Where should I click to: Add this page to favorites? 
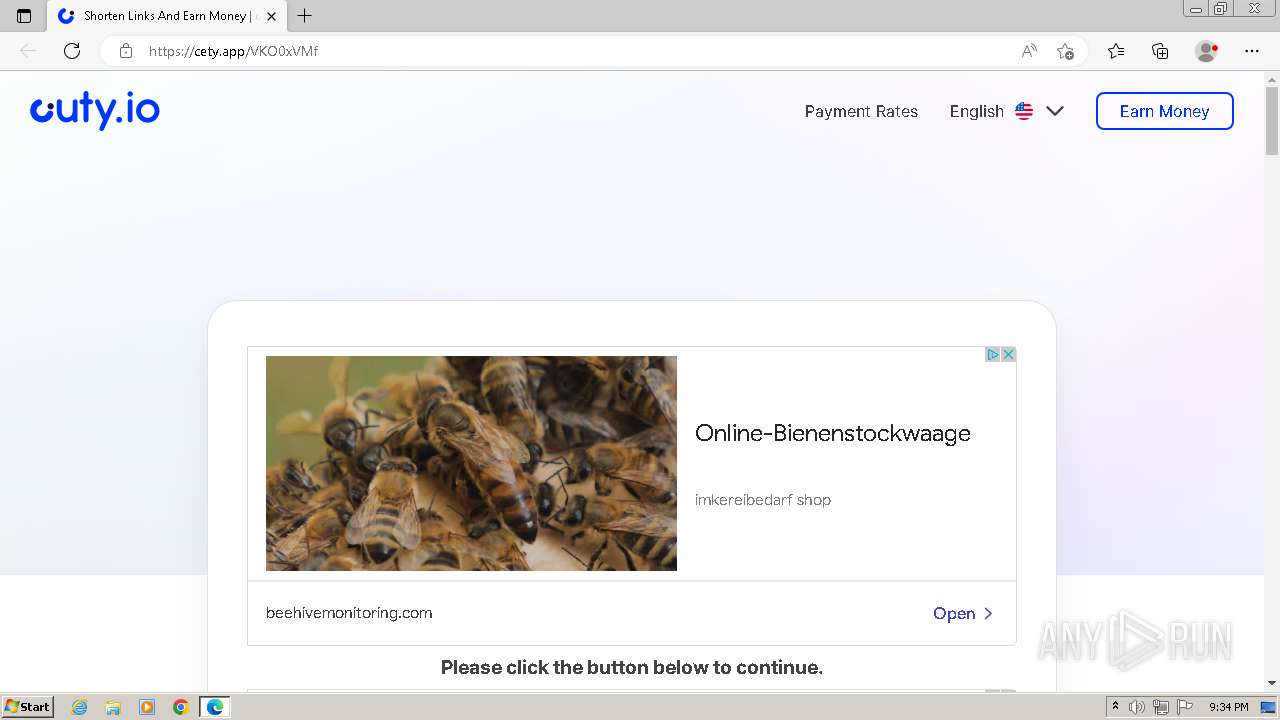pos(1065,51)
